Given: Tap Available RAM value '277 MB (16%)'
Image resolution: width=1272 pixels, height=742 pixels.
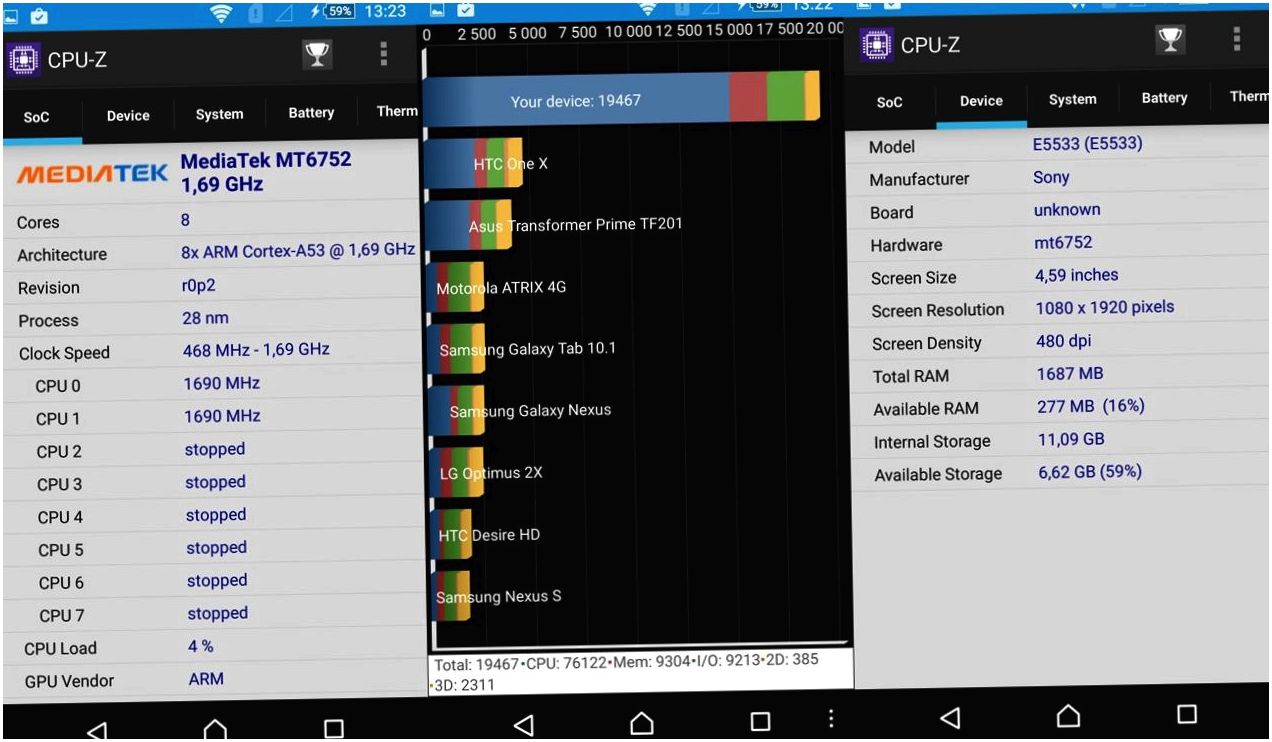Looking at the screenshot, I should (x=1091, y=406).
